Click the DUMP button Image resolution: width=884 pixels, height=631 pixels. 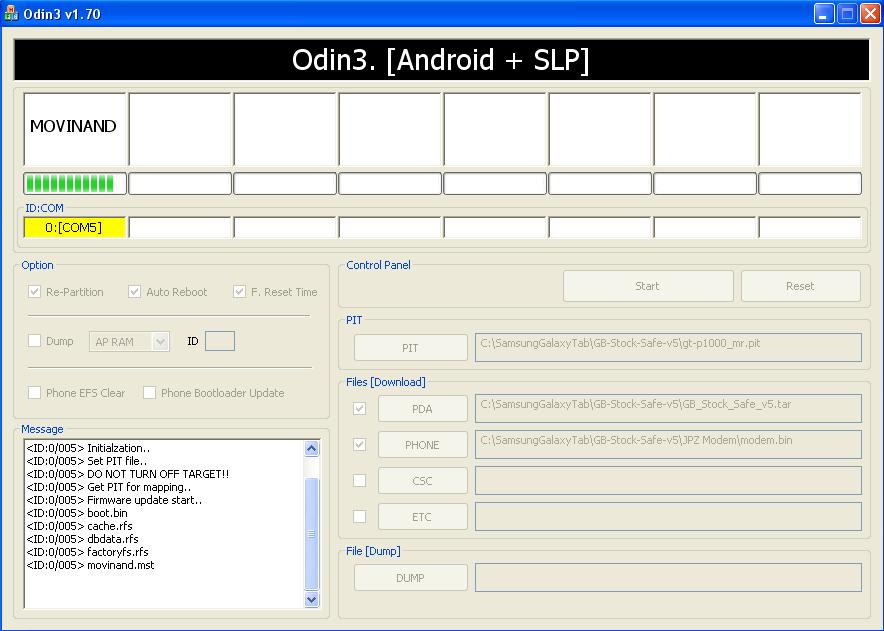click(x=410, y=578)
